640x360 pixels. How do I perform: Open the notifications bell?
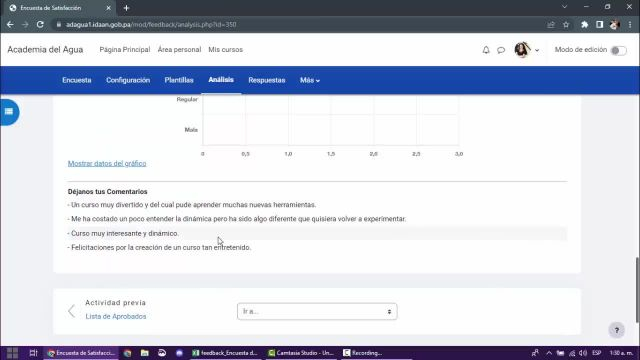tap(486, 50)
